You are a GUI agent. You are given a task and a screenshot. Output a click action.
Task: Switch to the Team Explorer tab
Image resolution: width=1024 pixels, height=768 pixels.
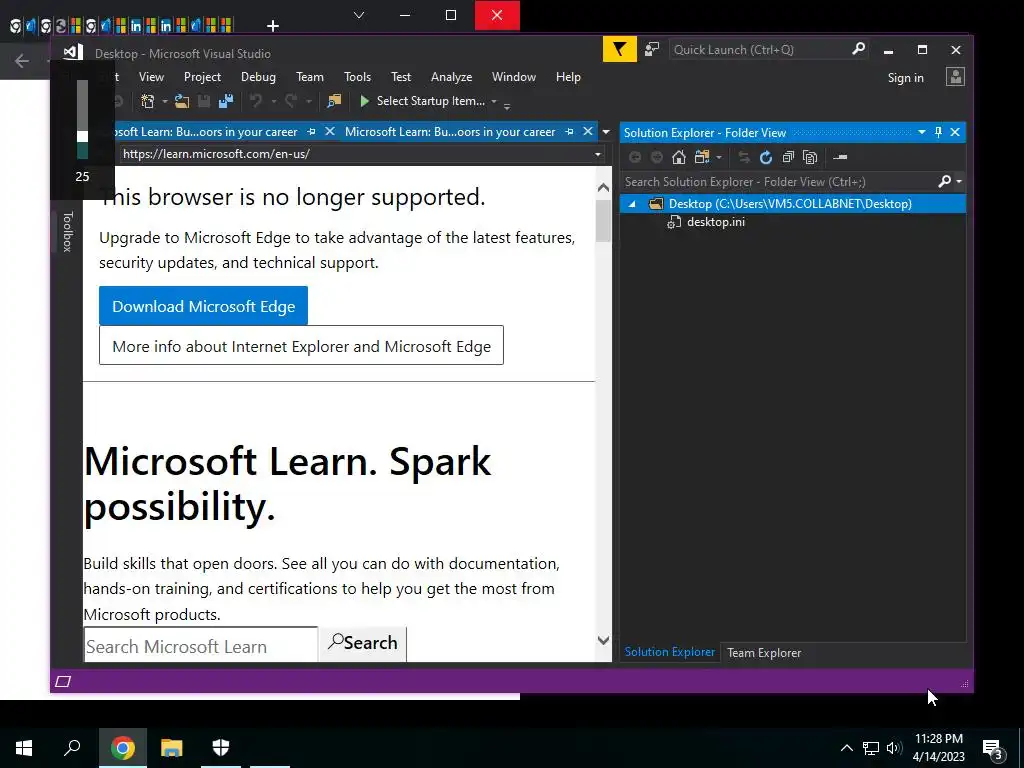pyautogui.click(x=764, y=652)
